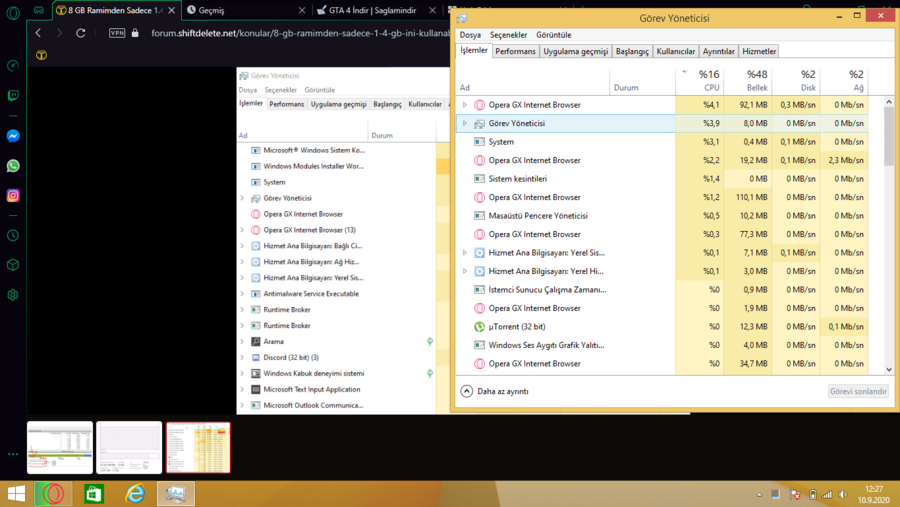The width and height of the screenshot is (900, 507).
Task: Open Opera GX from the taskbar
Action: [x=53, y=494]
